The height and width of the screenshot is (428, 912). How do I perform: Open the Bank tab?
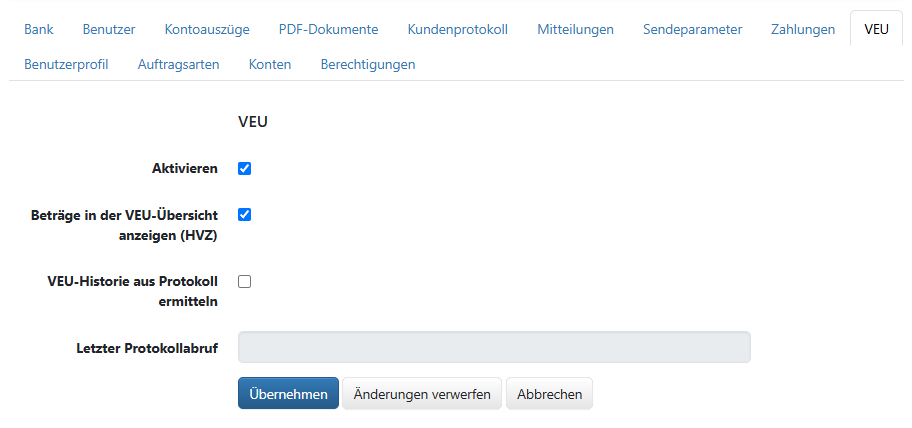coord(38,29)
